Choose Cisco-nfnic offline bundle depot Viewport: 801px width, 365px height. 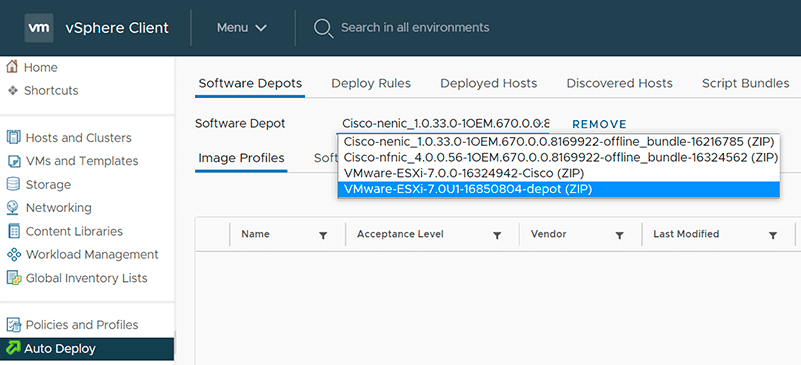pos(558,158)
